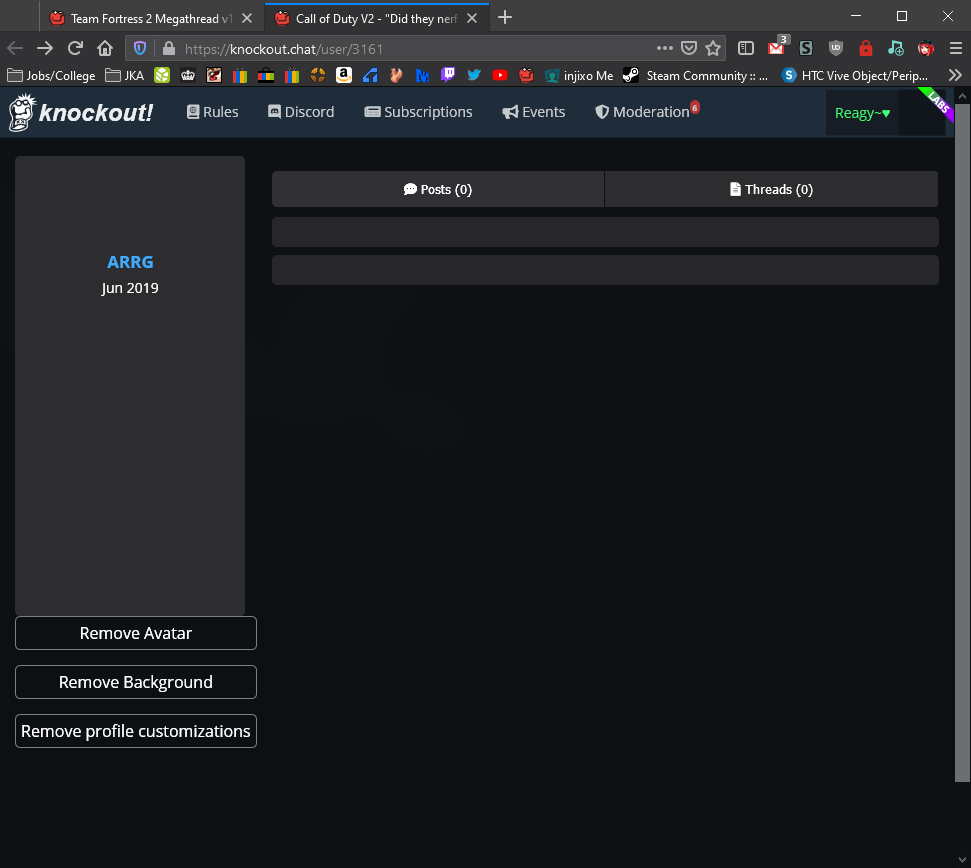Go to the Knockout home logo
This screenshot has height=868, width=971.
(x=81, y=112)
